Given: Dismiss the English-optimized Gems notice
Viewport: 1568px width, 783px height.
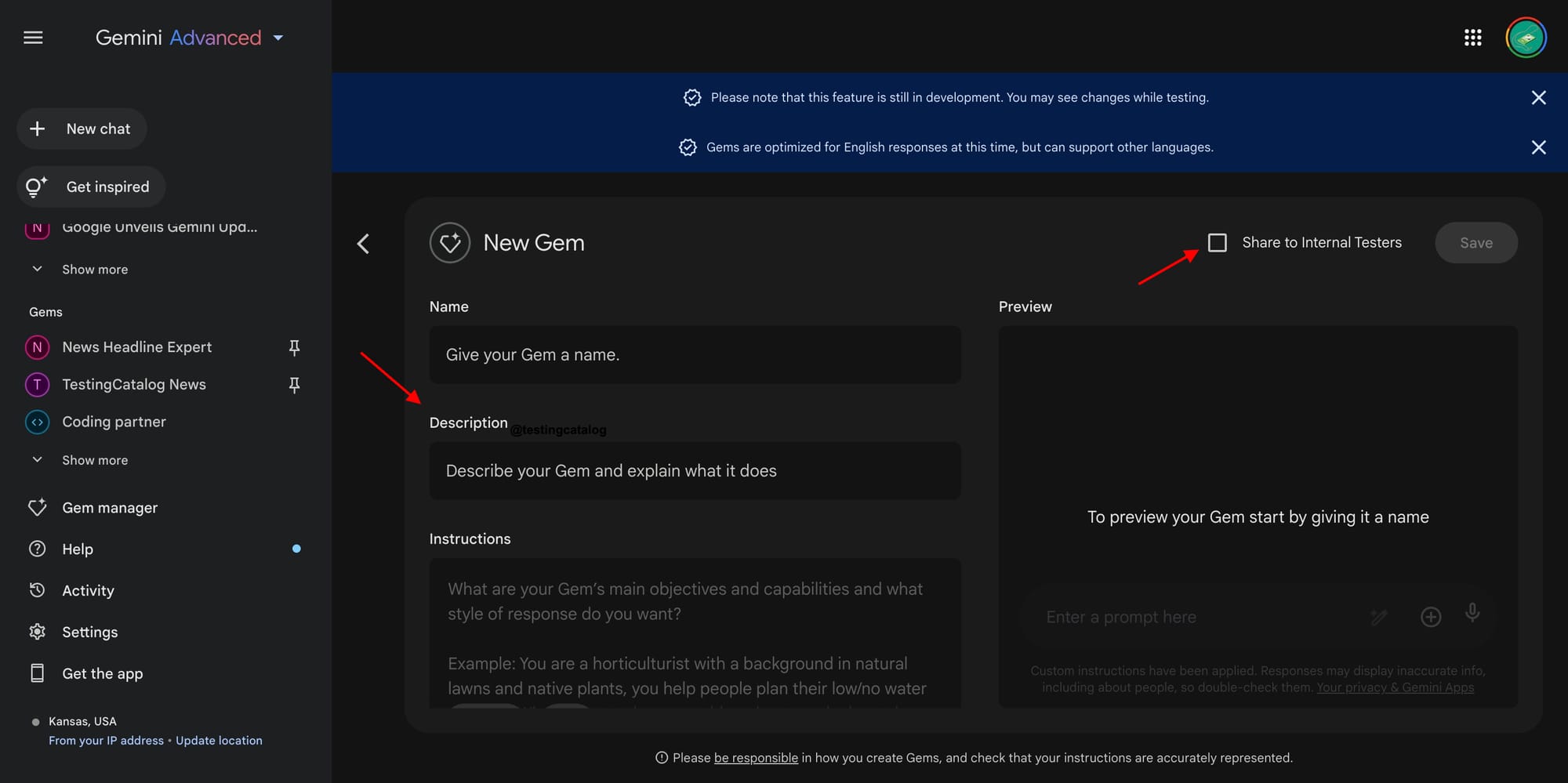Looking at the screenshot, I should (1538, 147).
